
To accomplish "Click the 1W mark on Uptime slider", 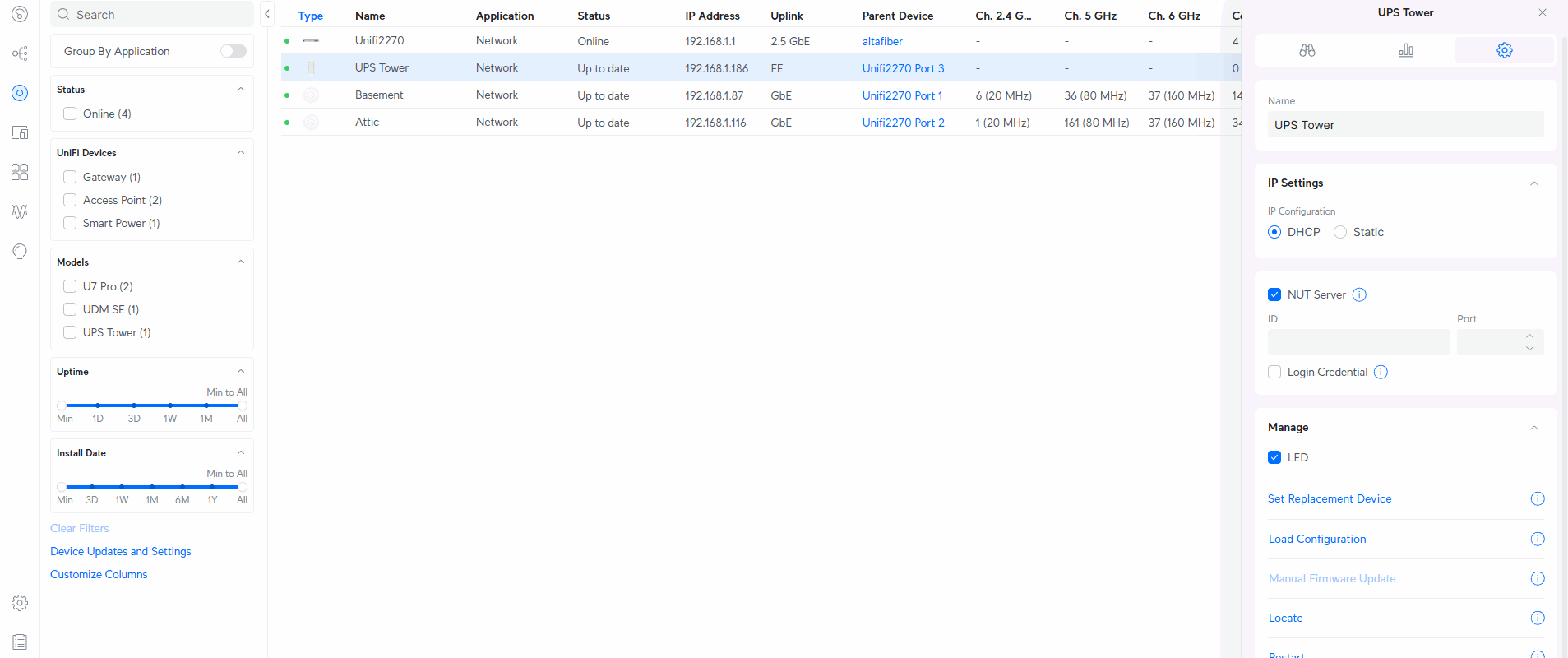I will (x=170, y=405).
